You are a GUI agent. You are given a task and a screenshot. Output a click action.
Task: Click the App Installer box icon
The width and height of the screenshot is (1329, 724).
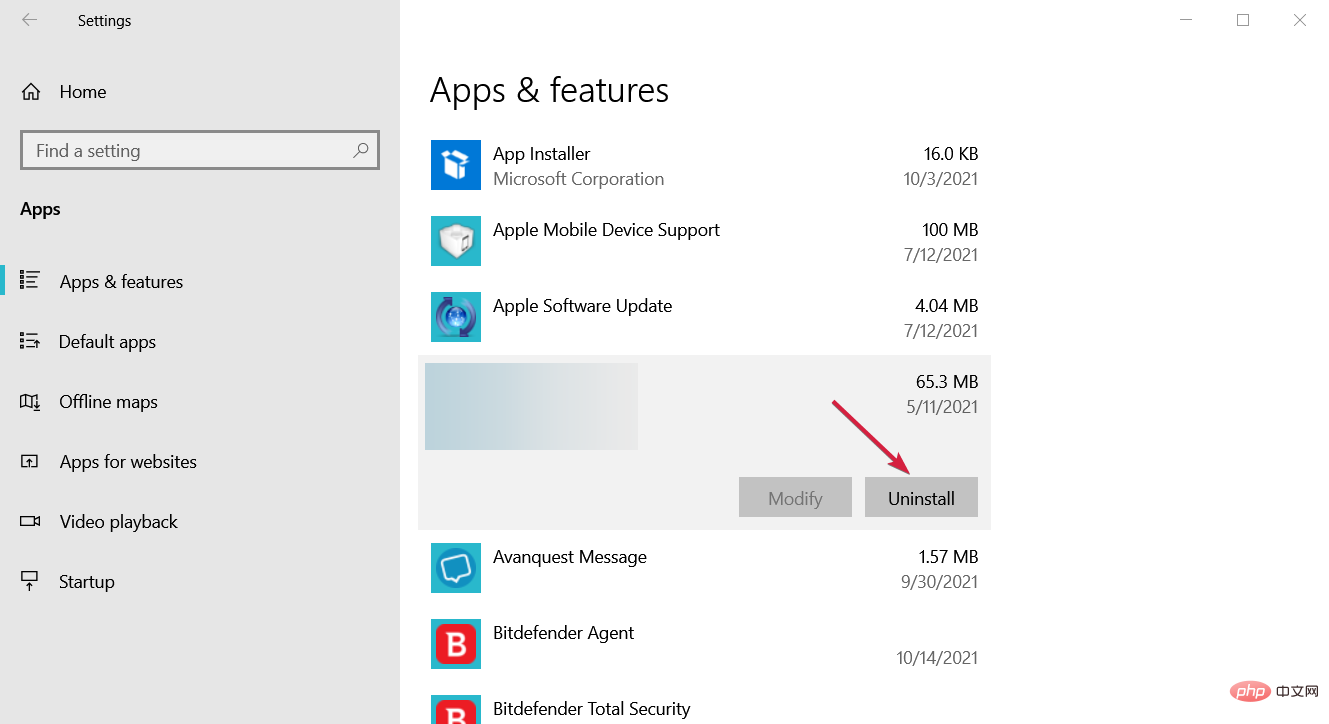coord(456,165)
